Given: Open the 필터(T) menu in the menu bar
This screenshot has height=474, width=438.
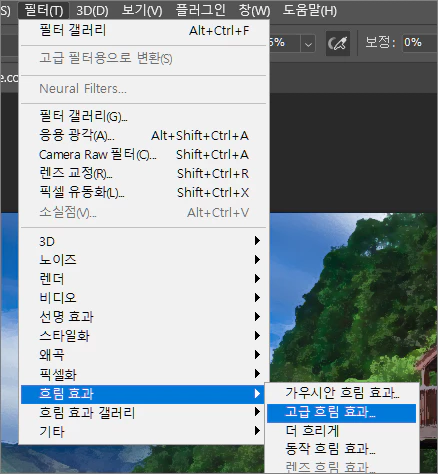Looking at the screenshot, I should 44,10.
